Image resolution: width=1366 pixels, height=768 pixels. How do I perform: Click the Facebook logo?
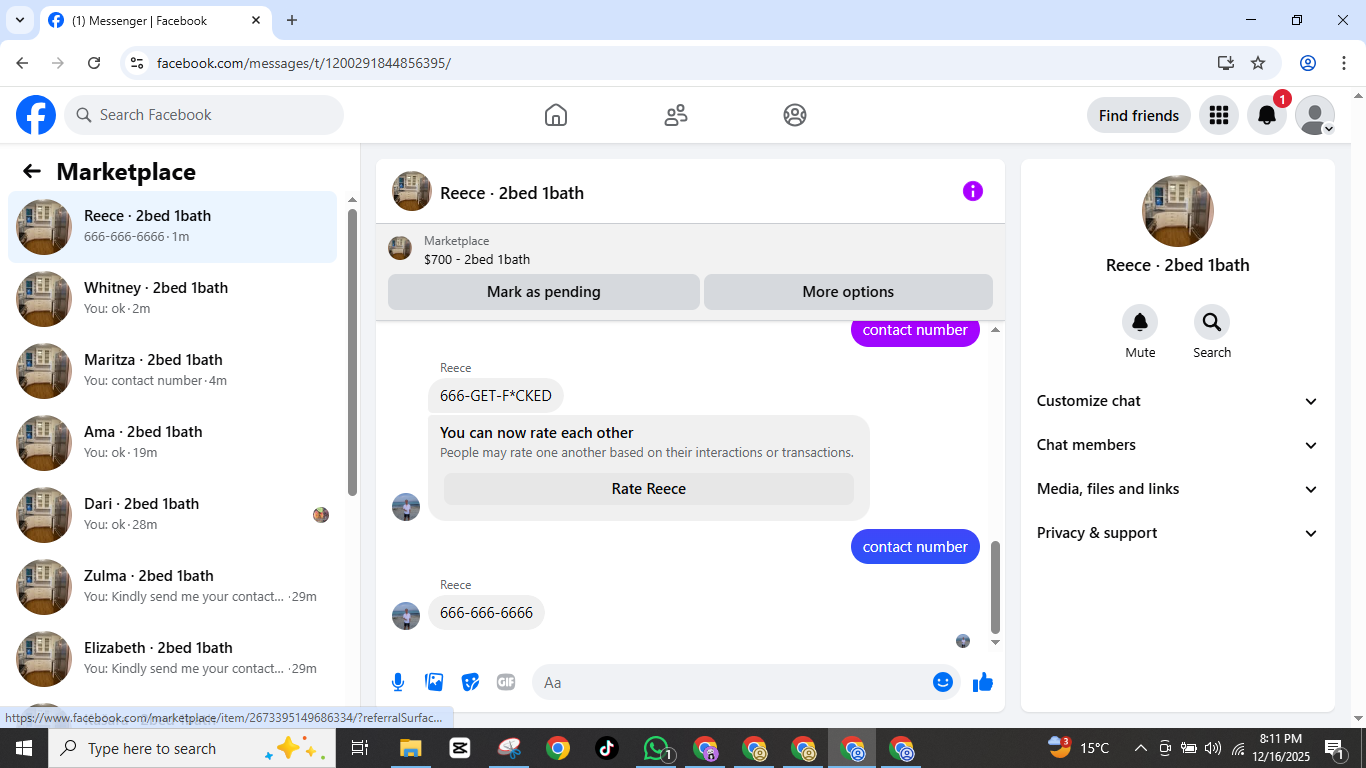[36, 115]
